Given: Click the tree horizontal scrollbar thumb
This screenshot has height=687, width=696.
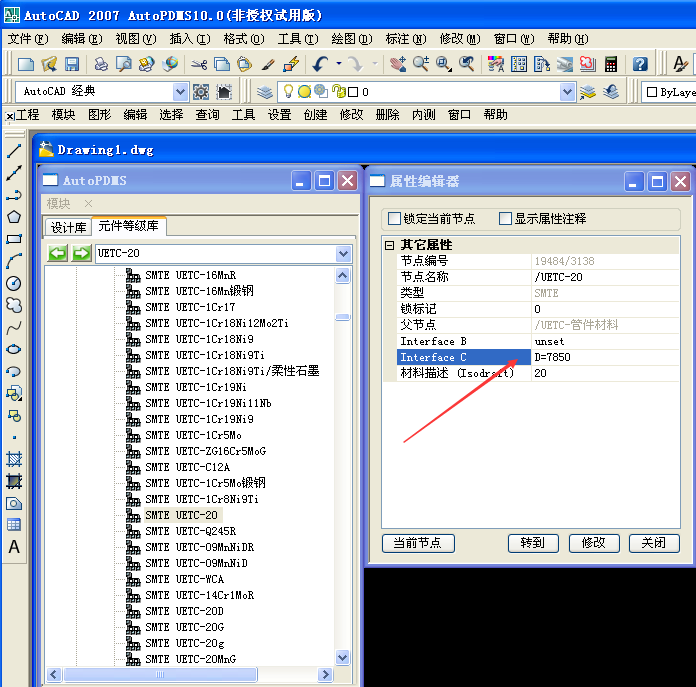Looking at the screenshot, I should pyautogui.click(x=160, y=675).
